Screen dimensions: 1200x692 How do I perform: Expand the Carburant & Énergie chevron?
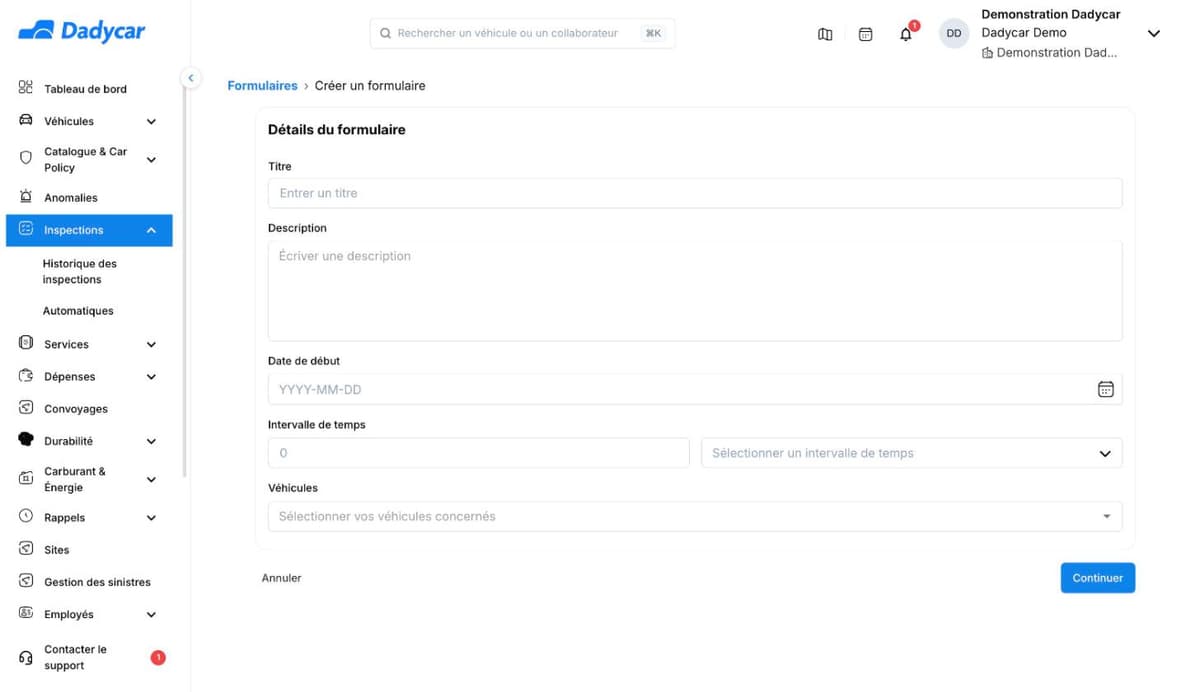(x=151, y=480)
